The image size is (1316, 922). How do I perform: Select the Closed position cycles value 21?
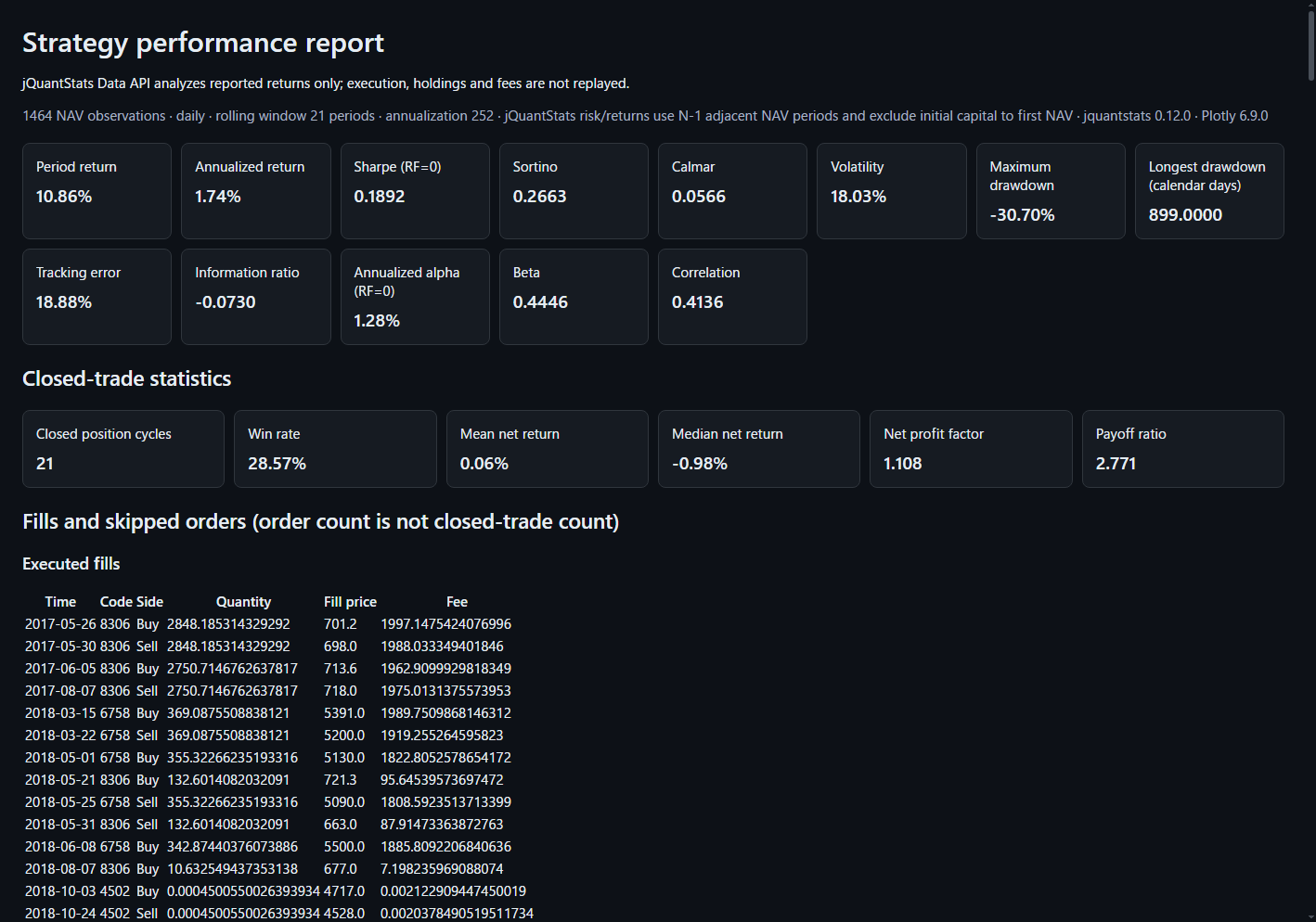click(x=45, y=464)
